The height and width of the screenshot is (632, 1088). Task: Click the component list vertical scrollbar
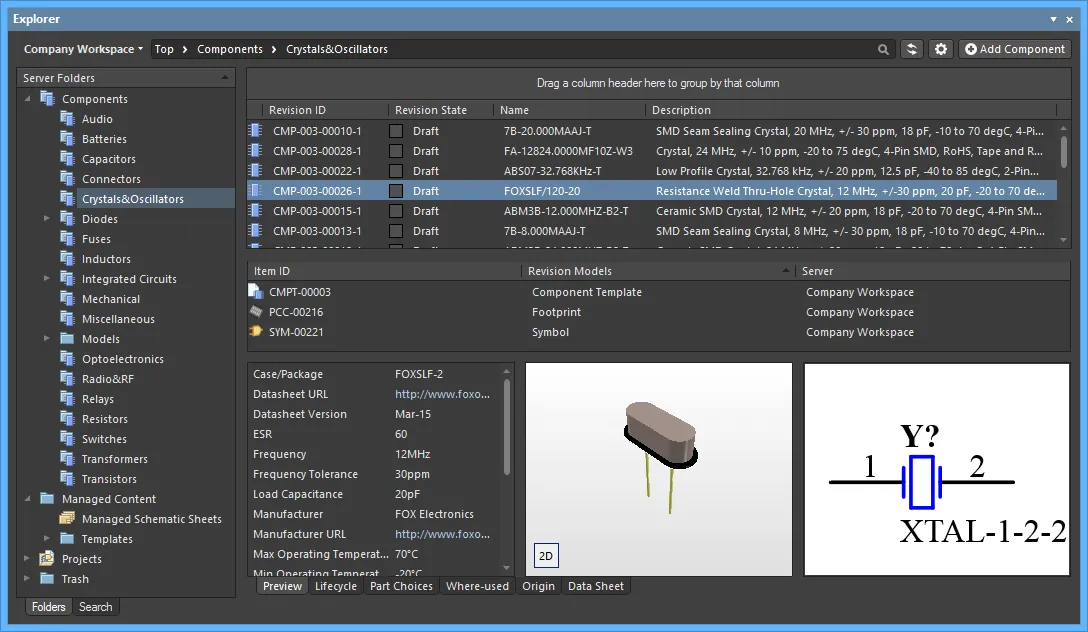(x=1063, y=151)
